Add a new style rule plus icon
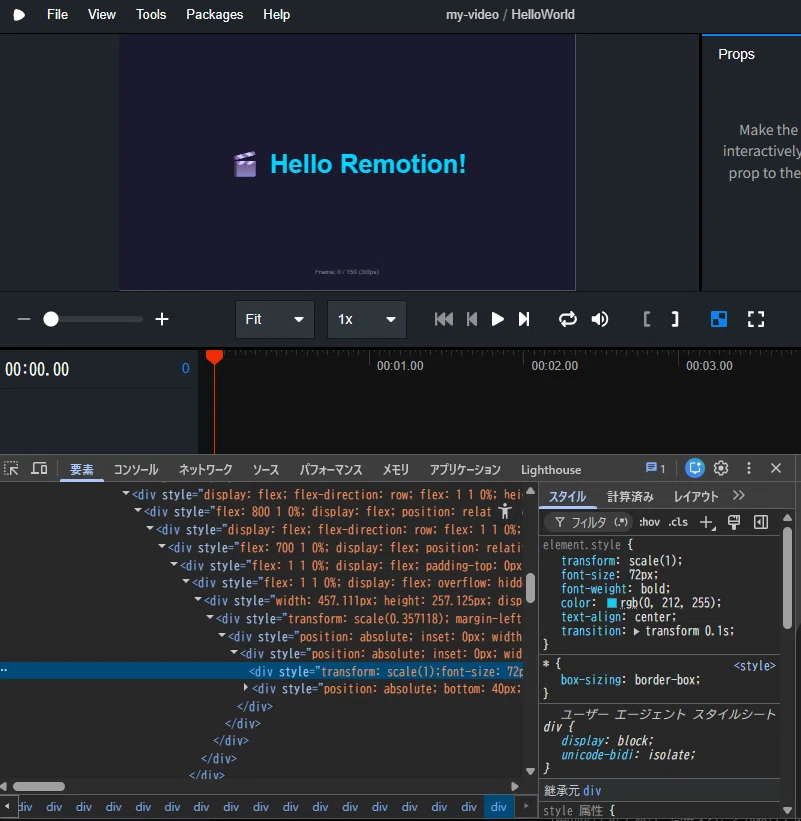Screen dimensions: 801x821 [x=707, y=523]
